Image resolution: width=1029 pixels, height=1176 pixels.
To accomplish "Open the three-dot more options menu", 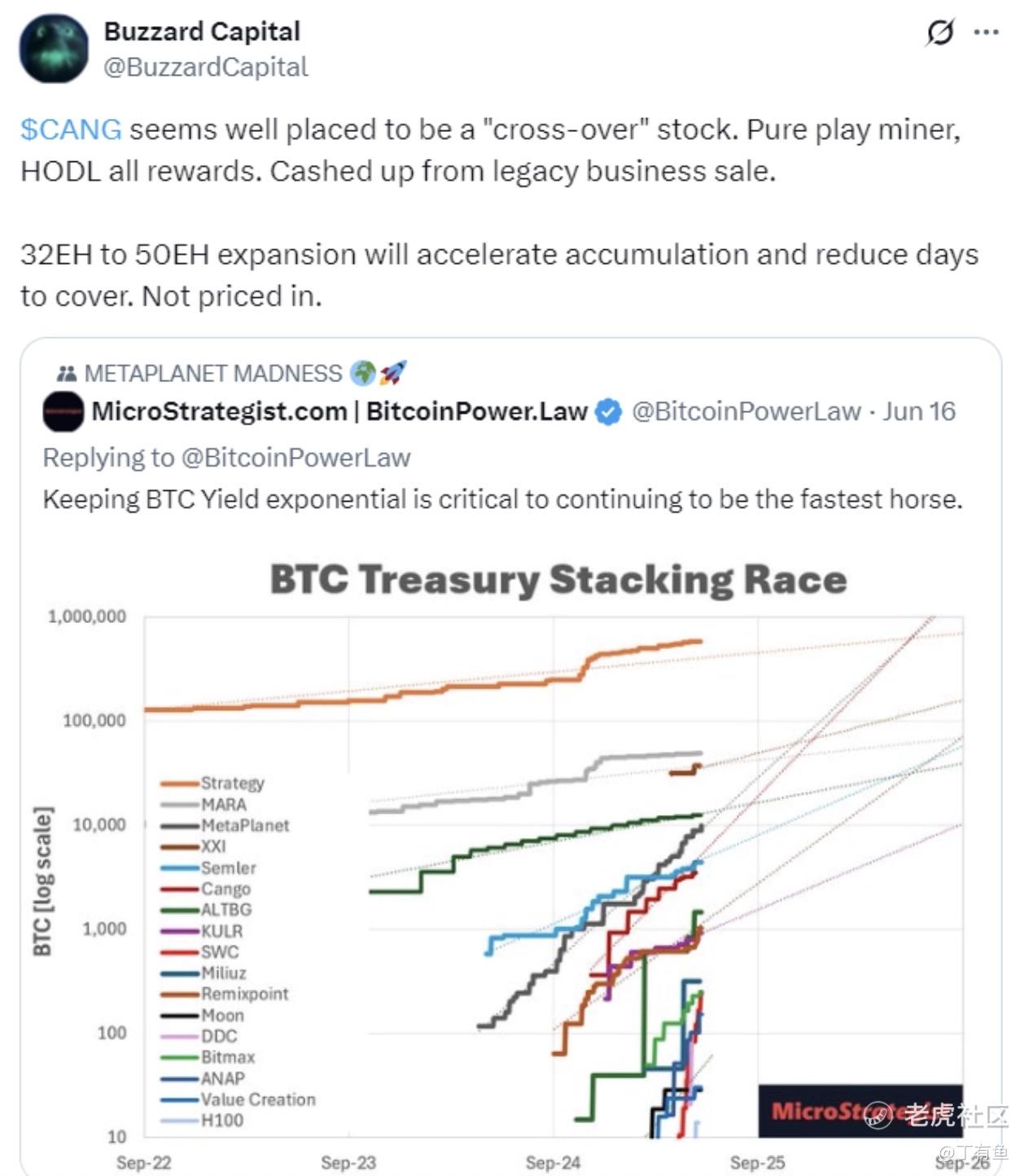I will 986,33.
